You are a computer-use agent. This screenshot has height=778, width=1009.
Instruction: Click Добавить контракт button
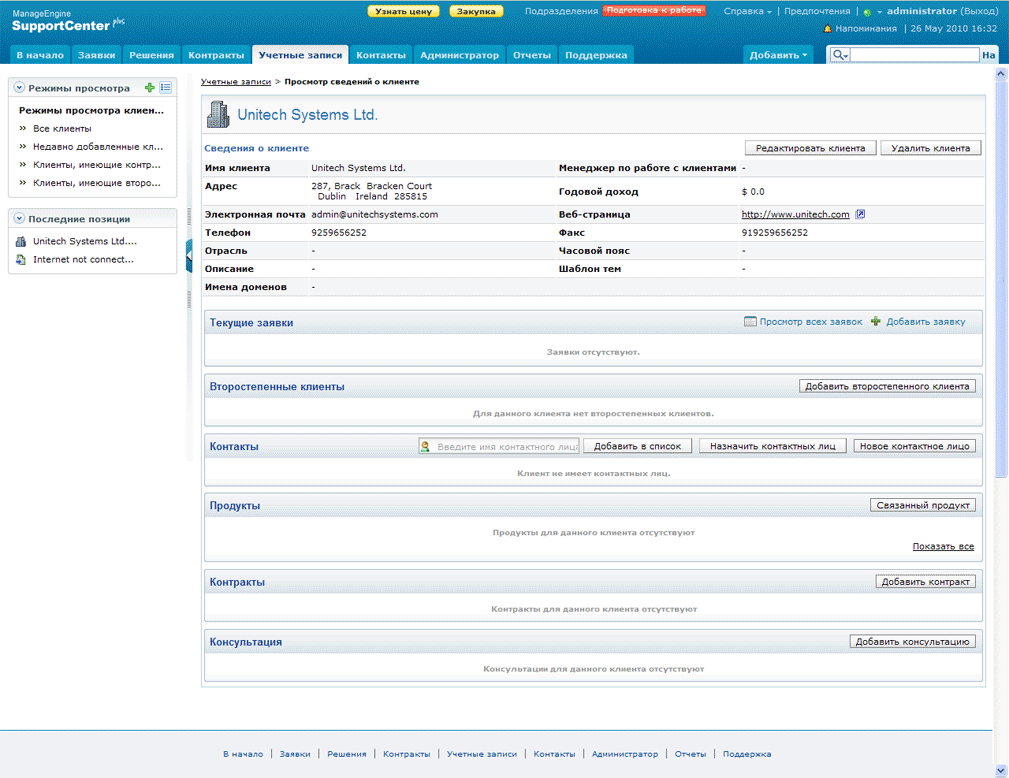click(x=925, y=582)
